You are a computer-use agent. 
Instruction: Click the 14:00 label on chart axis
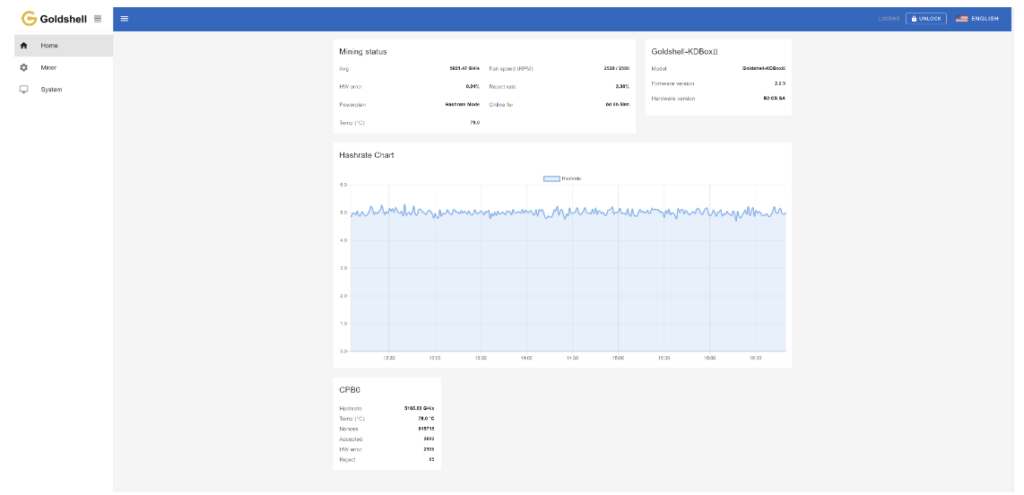pyautogui.click(x=526, y=358)
